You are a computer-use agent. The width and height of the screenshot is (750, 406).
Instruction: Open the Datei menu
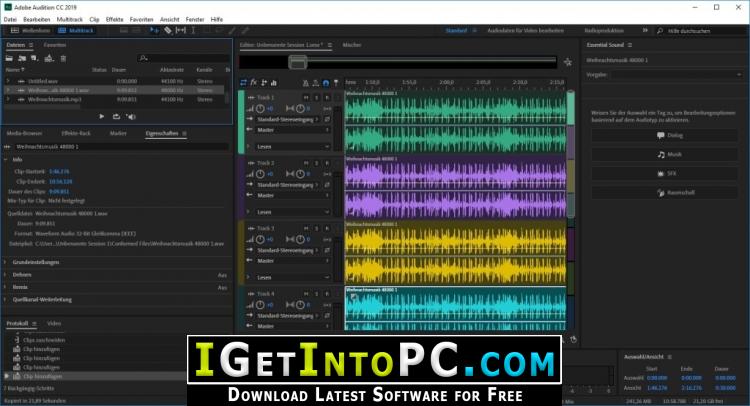[x=10, y=20]
